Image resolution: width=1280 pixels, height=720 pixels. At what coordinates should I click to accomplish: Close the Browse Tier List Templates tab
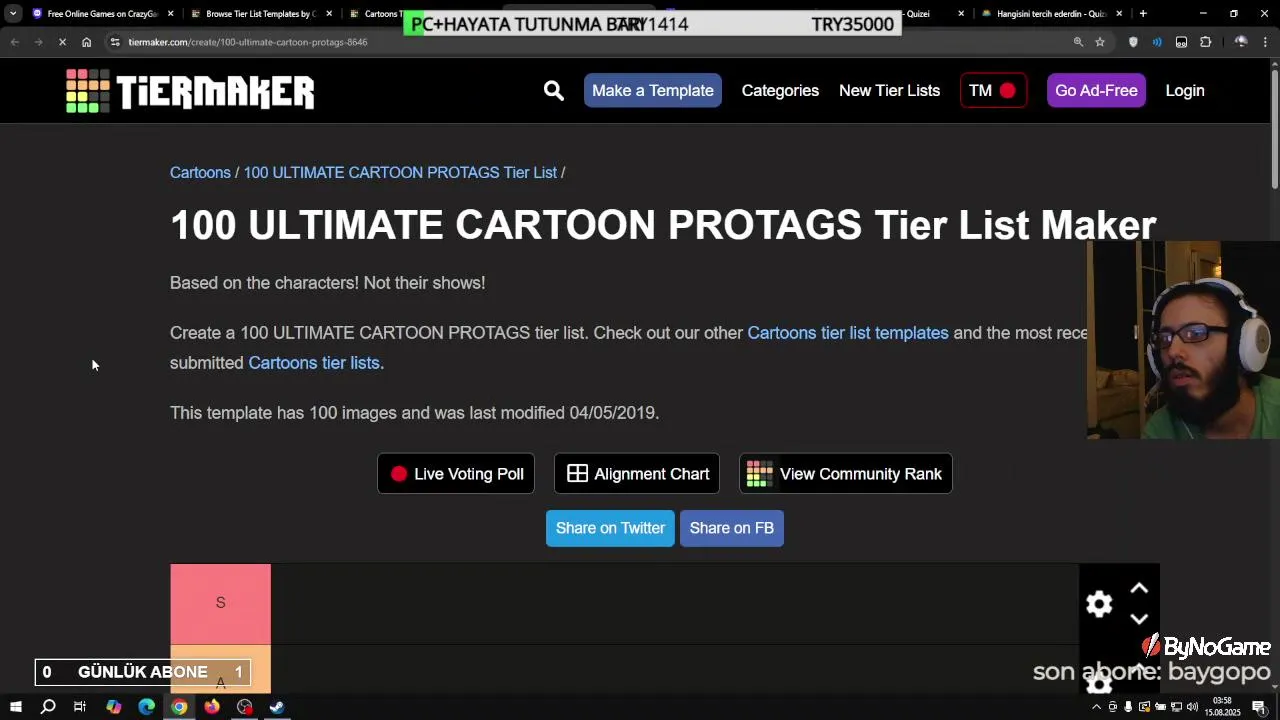pyautogui.click(x=329, y=14)
